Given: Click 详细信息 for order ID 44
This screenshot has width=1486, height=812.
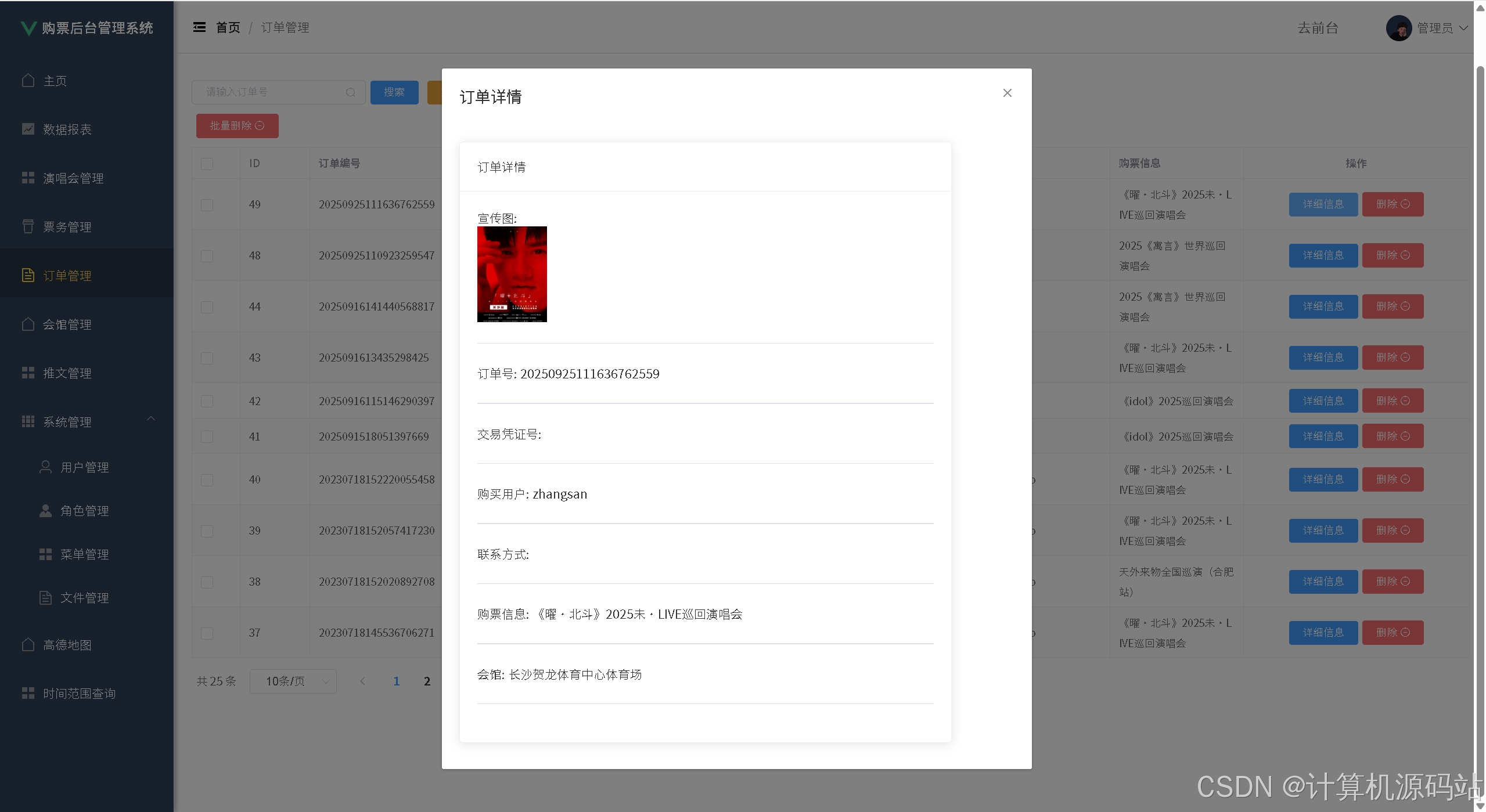Looking at the screenshot, I should tap(1323, 306).
